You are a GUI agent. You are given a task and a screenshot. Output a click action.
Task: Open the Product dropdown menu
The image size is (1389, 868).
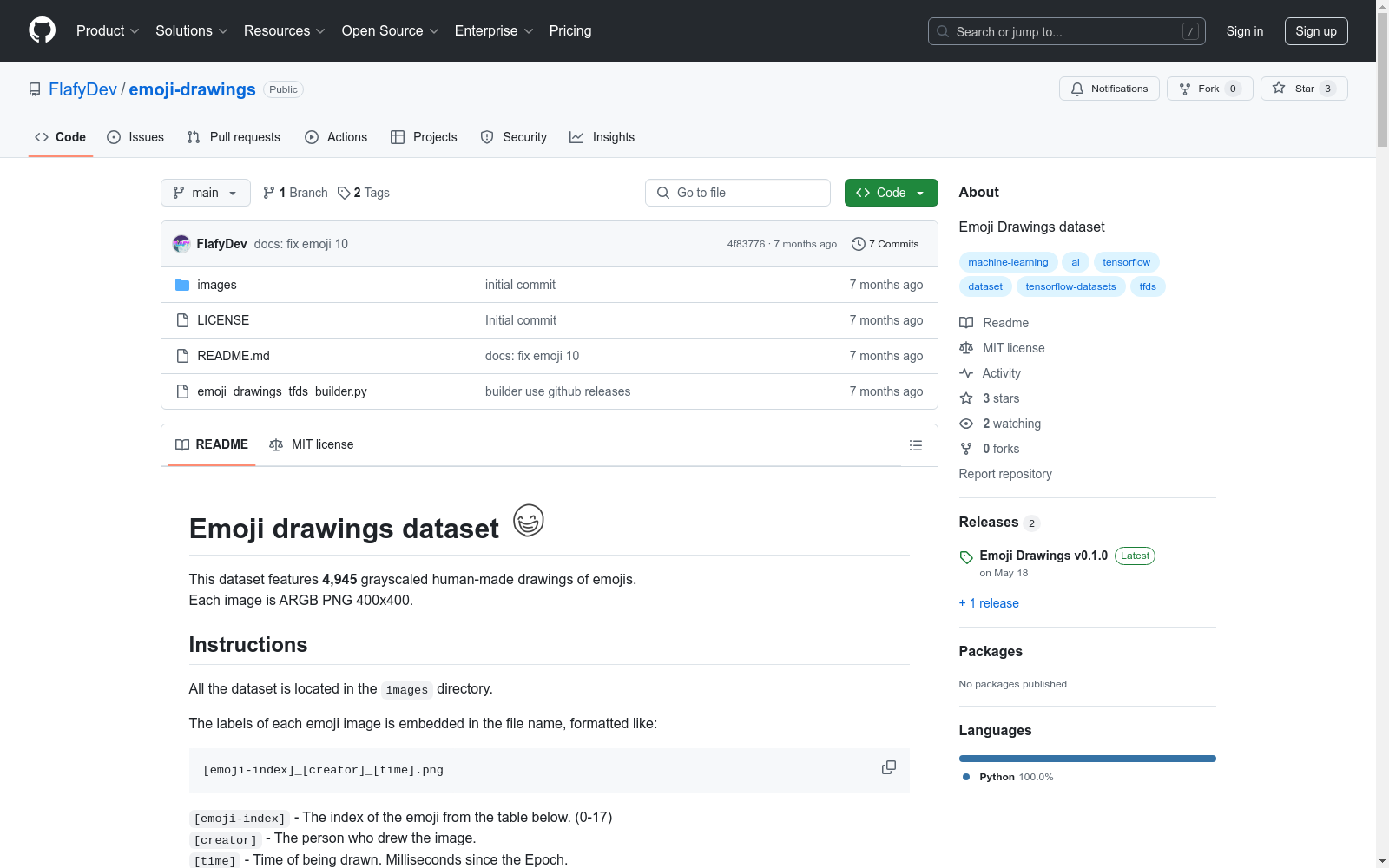[108, 31]
